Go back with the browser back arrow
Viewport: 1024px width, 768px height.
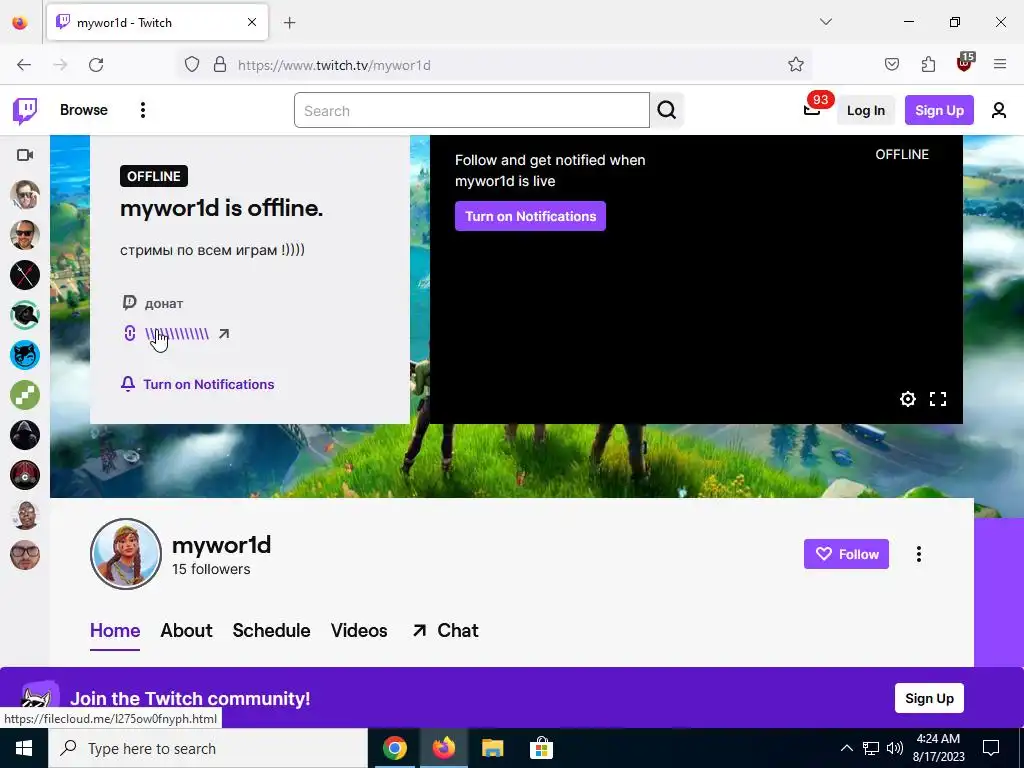(24, 65)
